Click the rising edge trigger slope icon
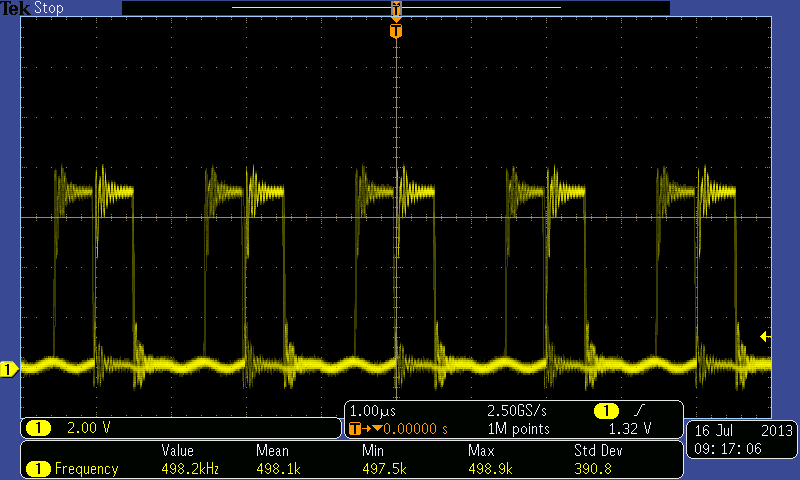 pos(639,410)
